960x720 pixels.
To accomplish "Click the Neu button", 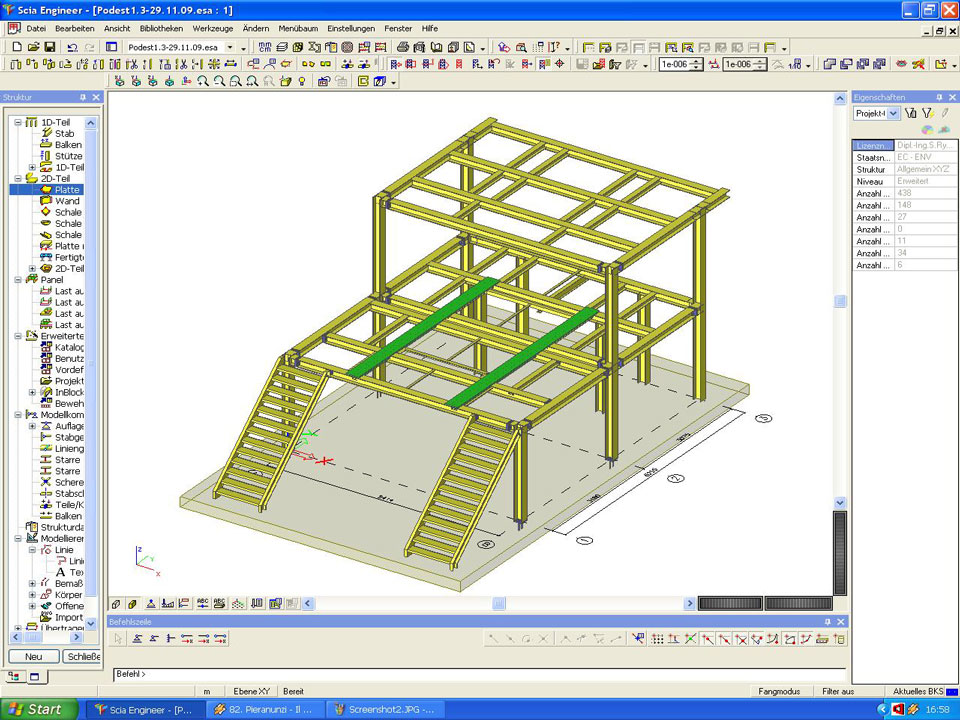I will 33,657.
